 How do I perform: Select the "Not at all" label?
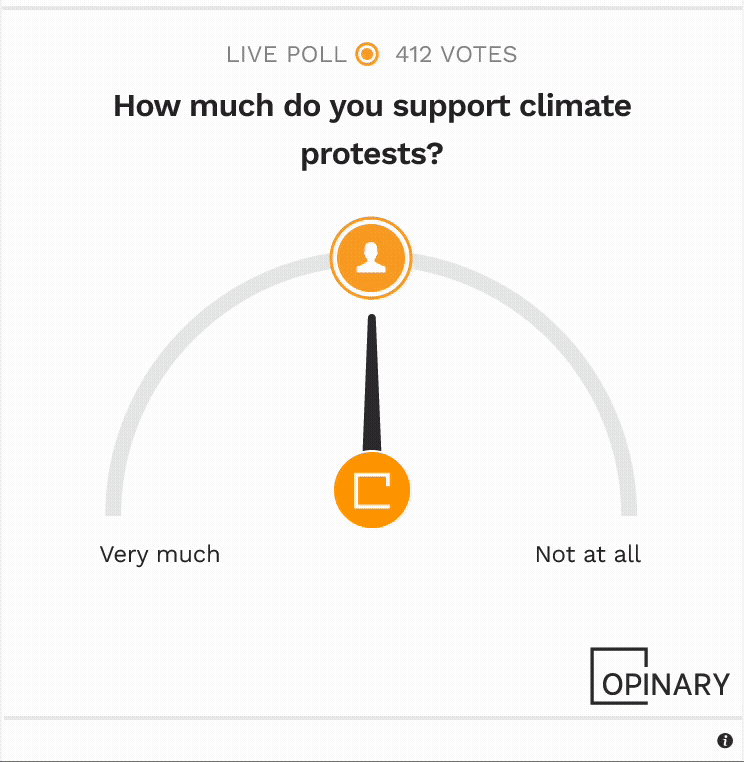[588, 554]
